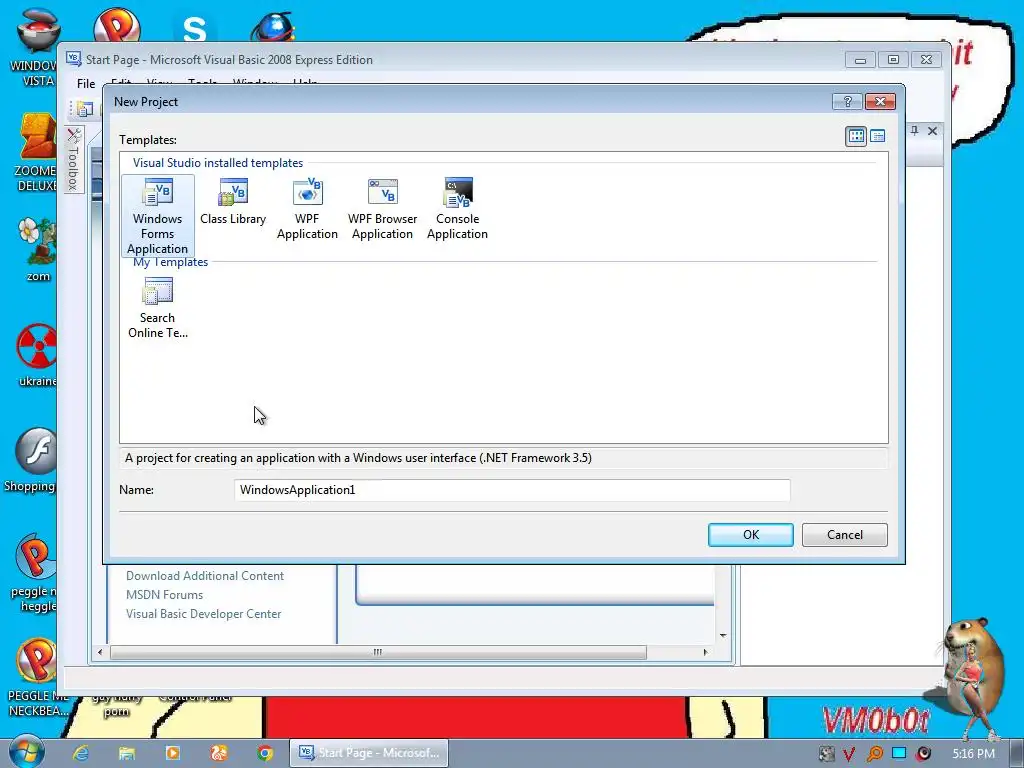This screenshot has width=1024, height=768.
Task: Open the collapsed Toolbox side tab
Action: [73, 158]
